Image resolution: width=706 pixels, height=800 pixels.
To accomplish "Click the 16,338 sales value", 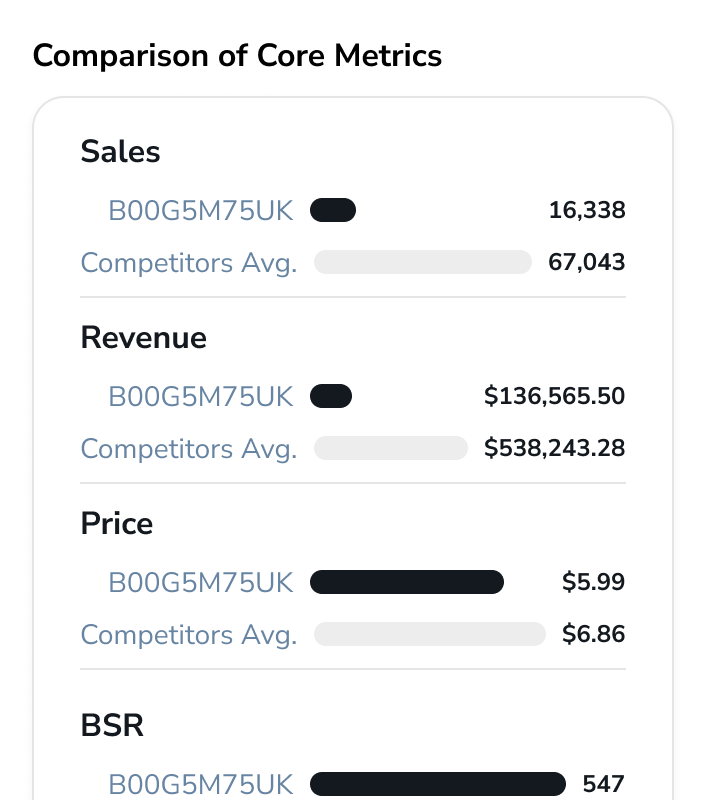I will 587,210.
